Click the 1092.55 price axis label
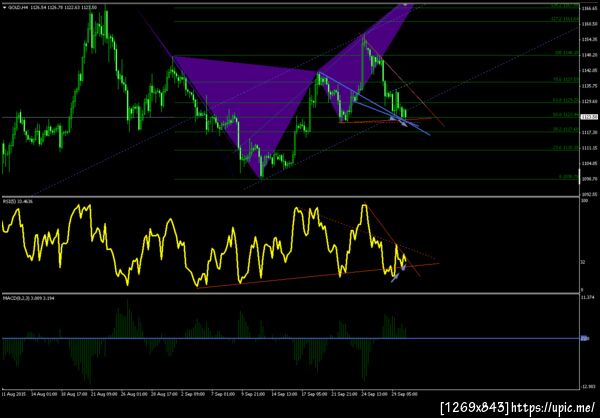 [588, 194]
